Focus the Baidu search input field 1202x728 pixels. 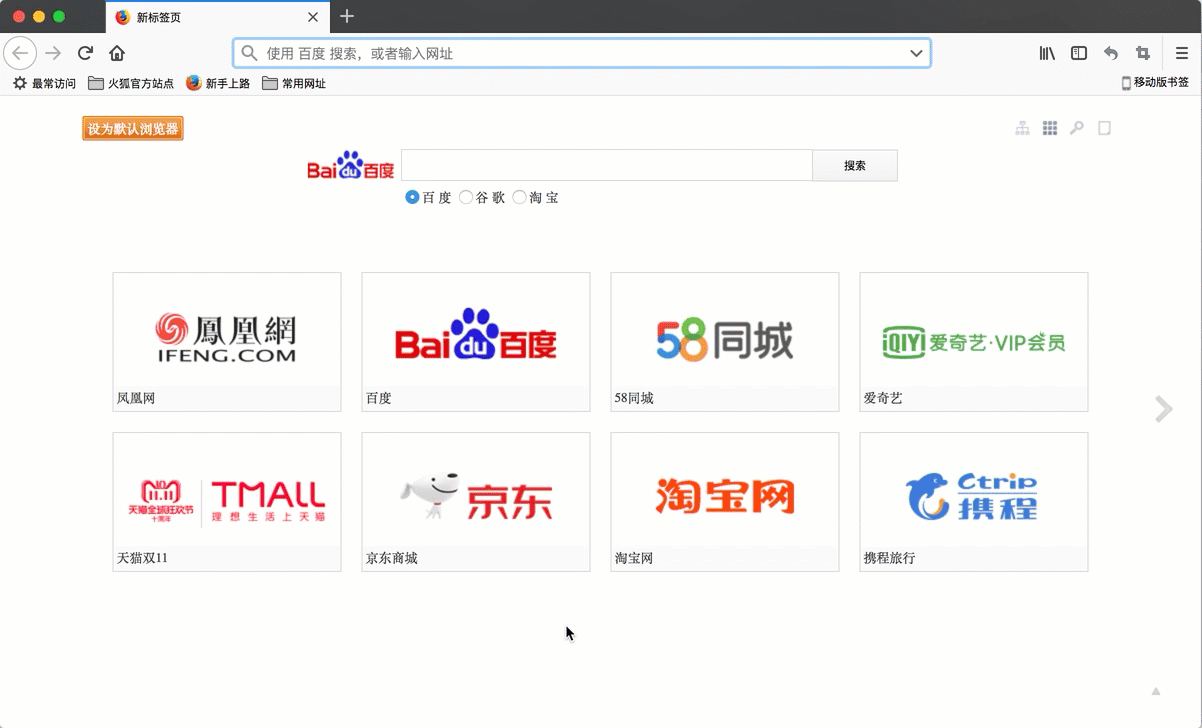(x=607, y=166)
